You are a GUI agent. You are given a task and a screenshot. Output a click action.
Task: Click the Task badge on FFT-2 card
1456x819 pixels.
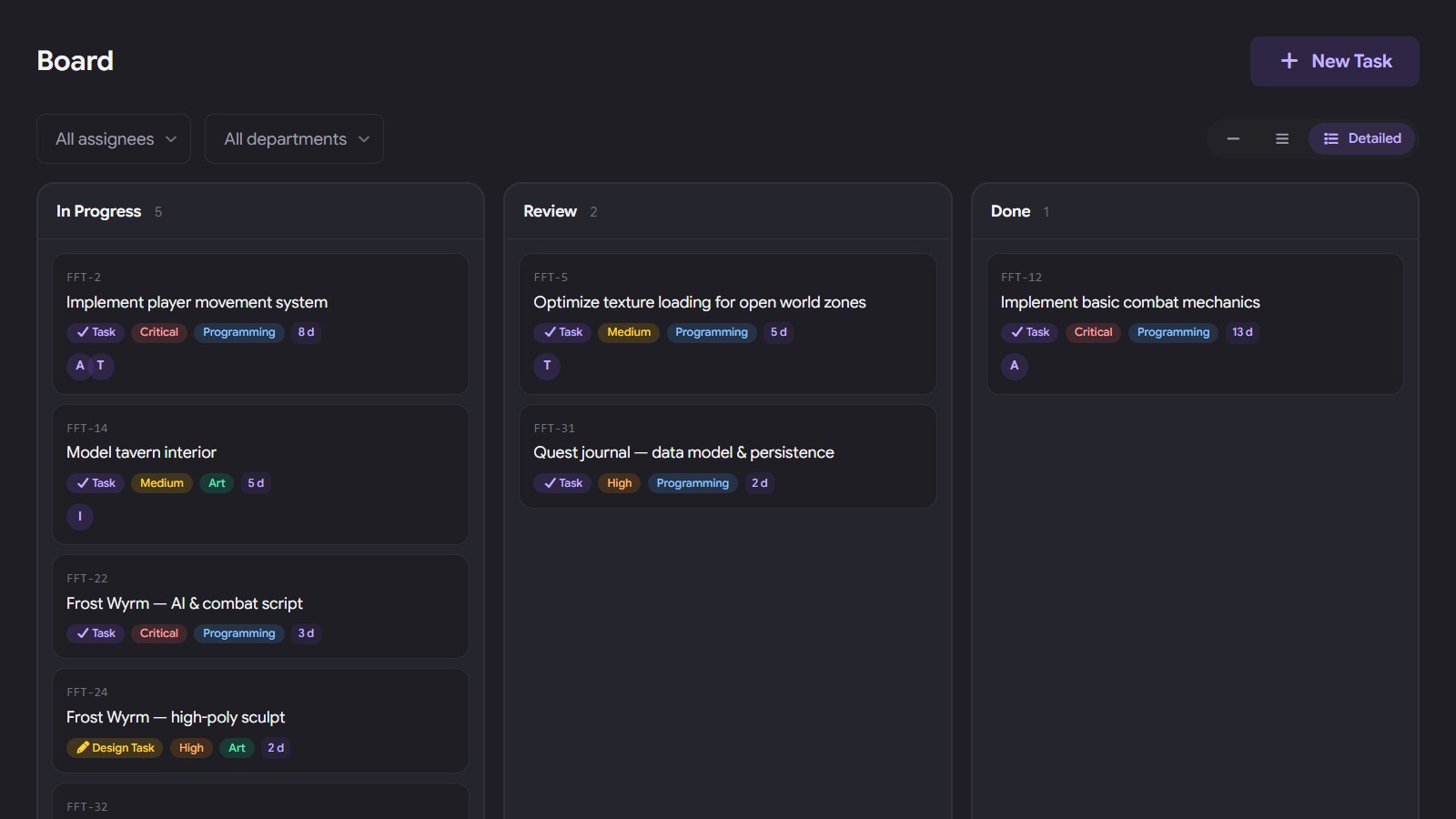pos(96,332)
